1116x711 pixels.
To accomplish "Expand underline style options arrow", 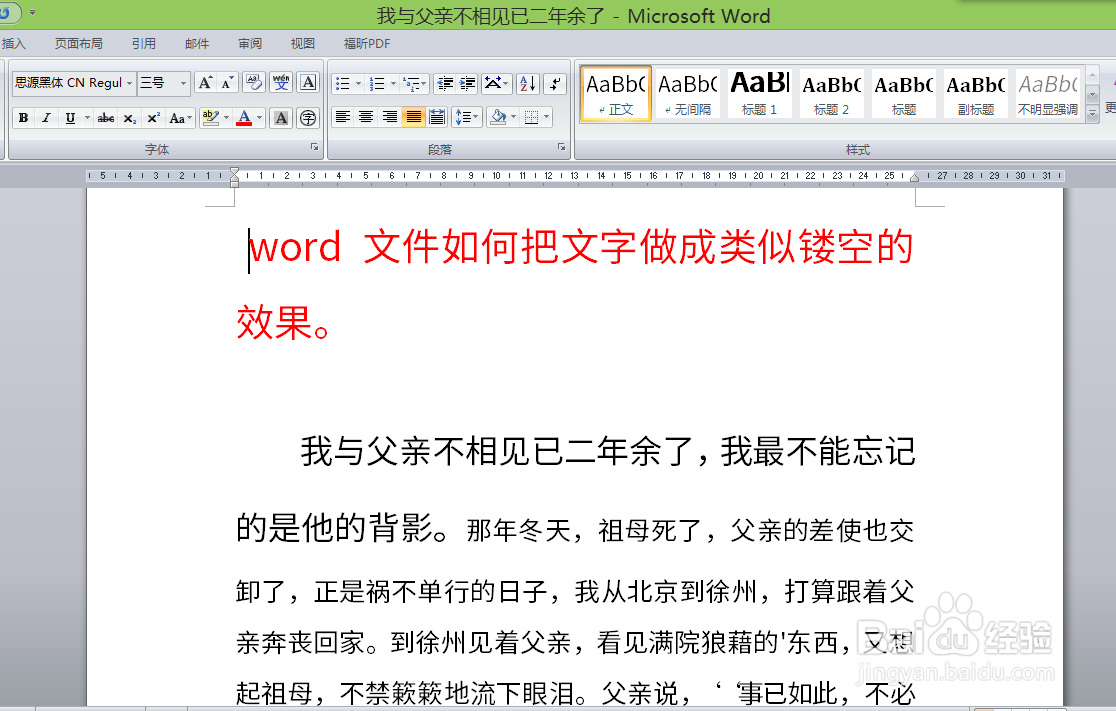I will pos(87,118).
